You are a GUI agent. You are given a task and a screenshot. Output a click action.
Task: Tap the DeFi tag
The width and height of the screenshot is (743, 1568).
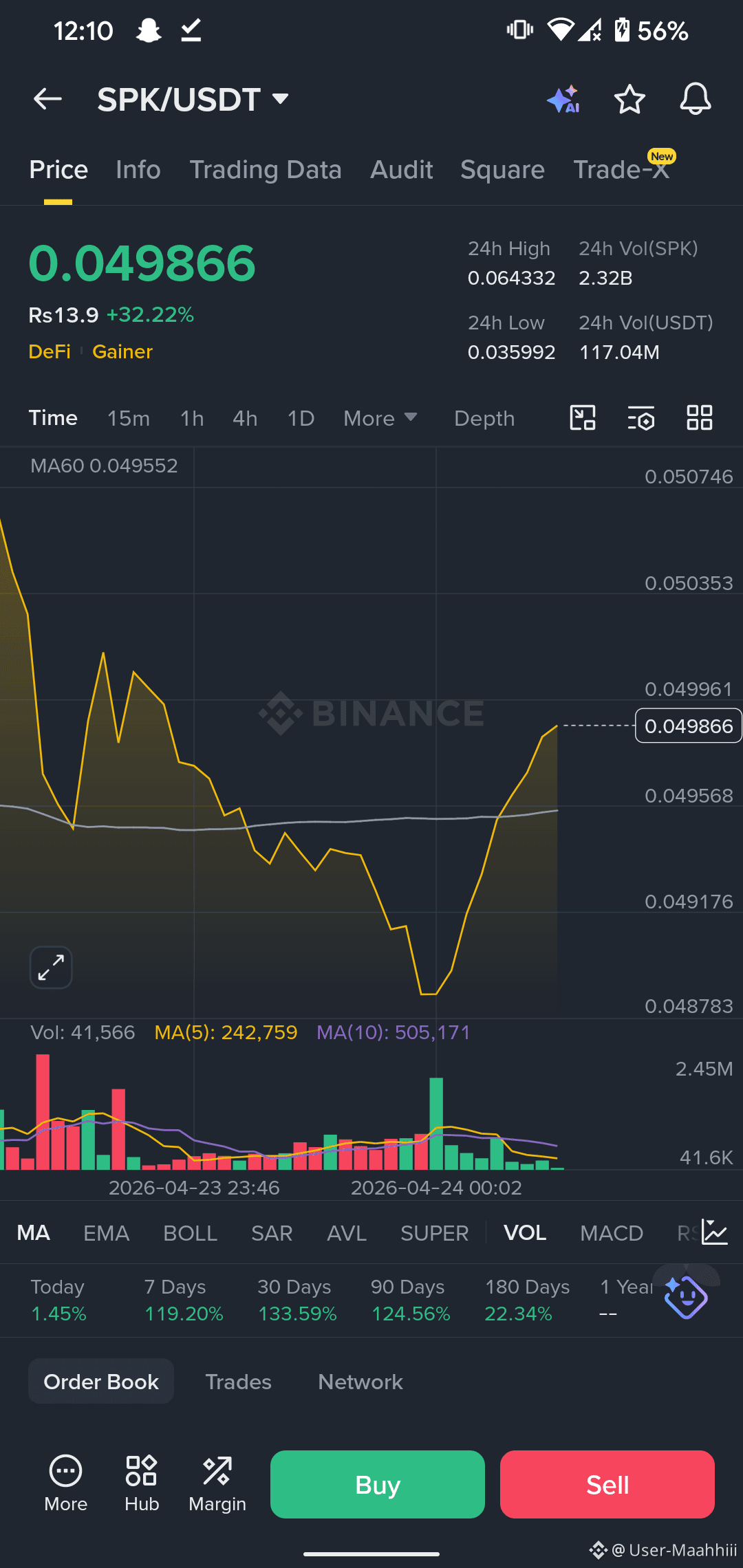pos(50,351)
